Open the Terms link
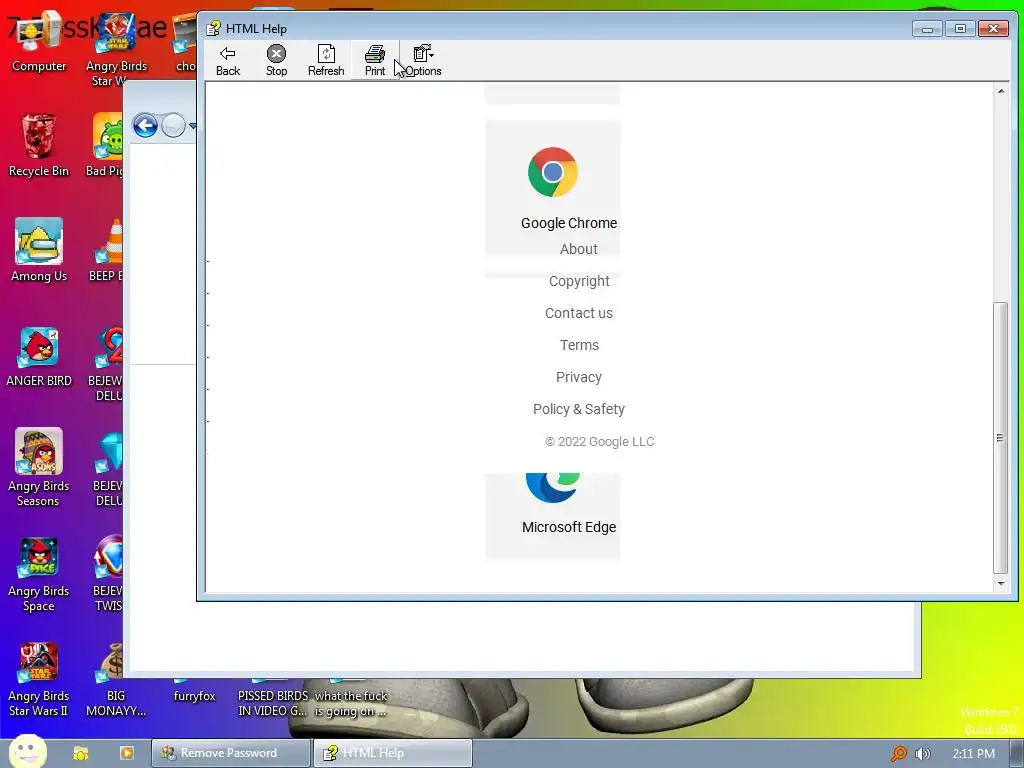 click(x=579, y=345)
